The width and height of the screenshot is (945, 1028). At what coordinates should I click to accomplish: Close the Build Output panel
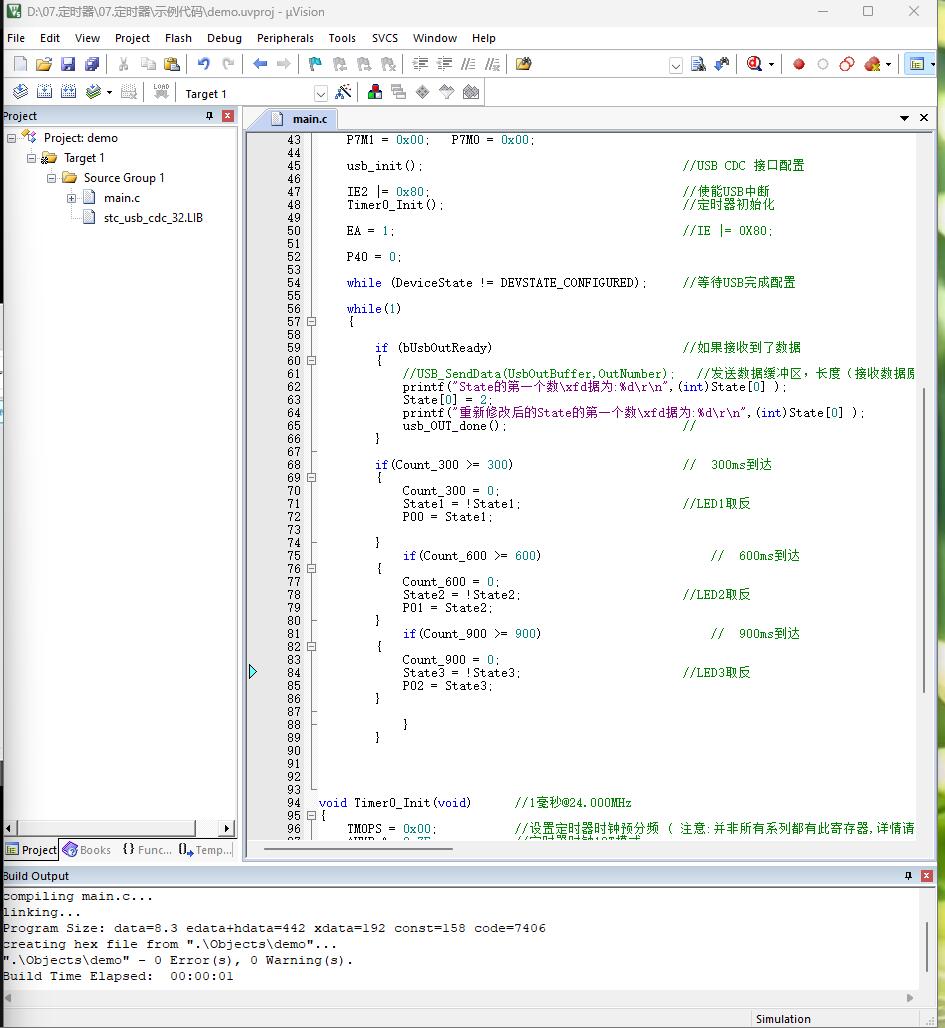pyautogui.click(x=927, y=876)
